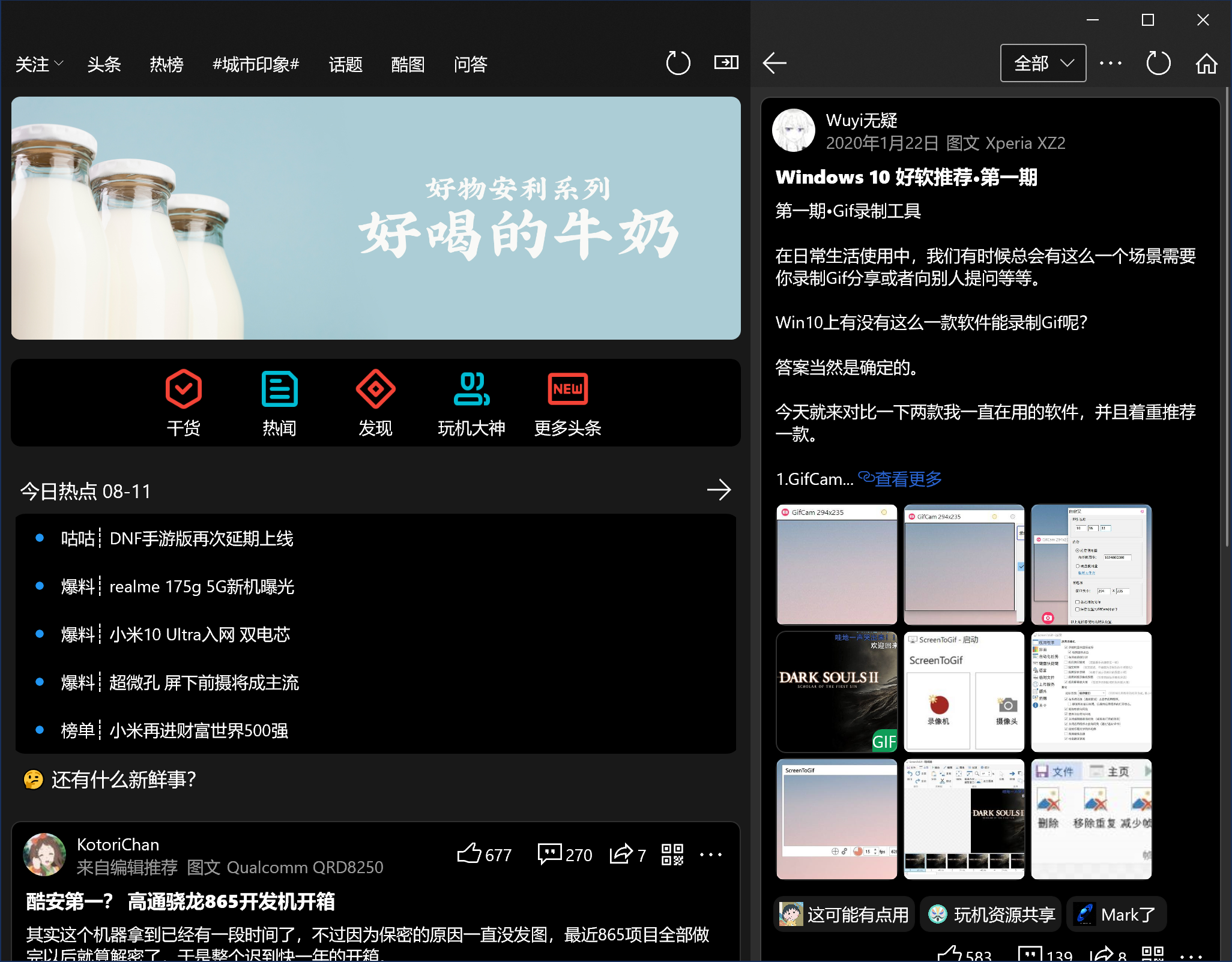This screenshot has width=1232, height=962.
Task: Click the 玩机大神 icon
Action: 471,389
